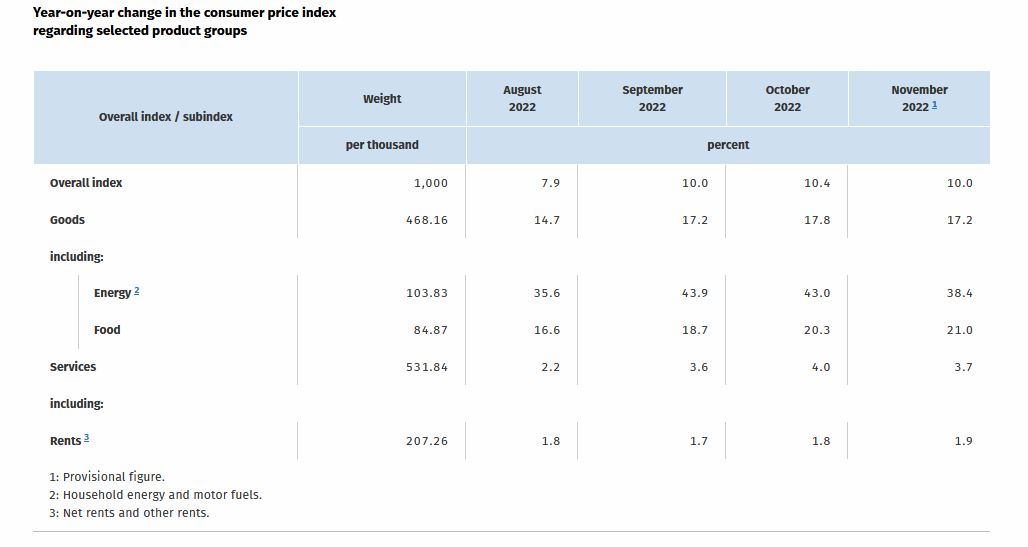
Task: Click the Energy weight value 103.83
Action: pos(427,293)
